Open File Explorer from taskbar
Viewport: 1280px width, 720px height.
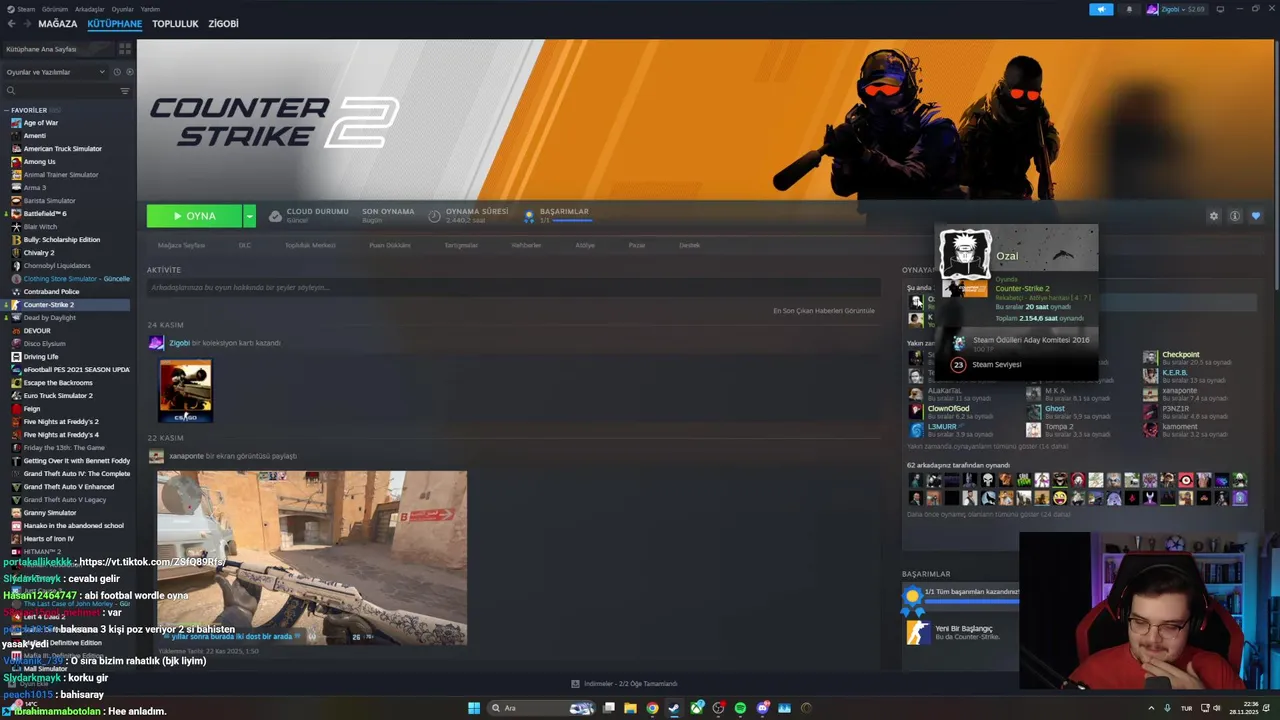point(630,708)
